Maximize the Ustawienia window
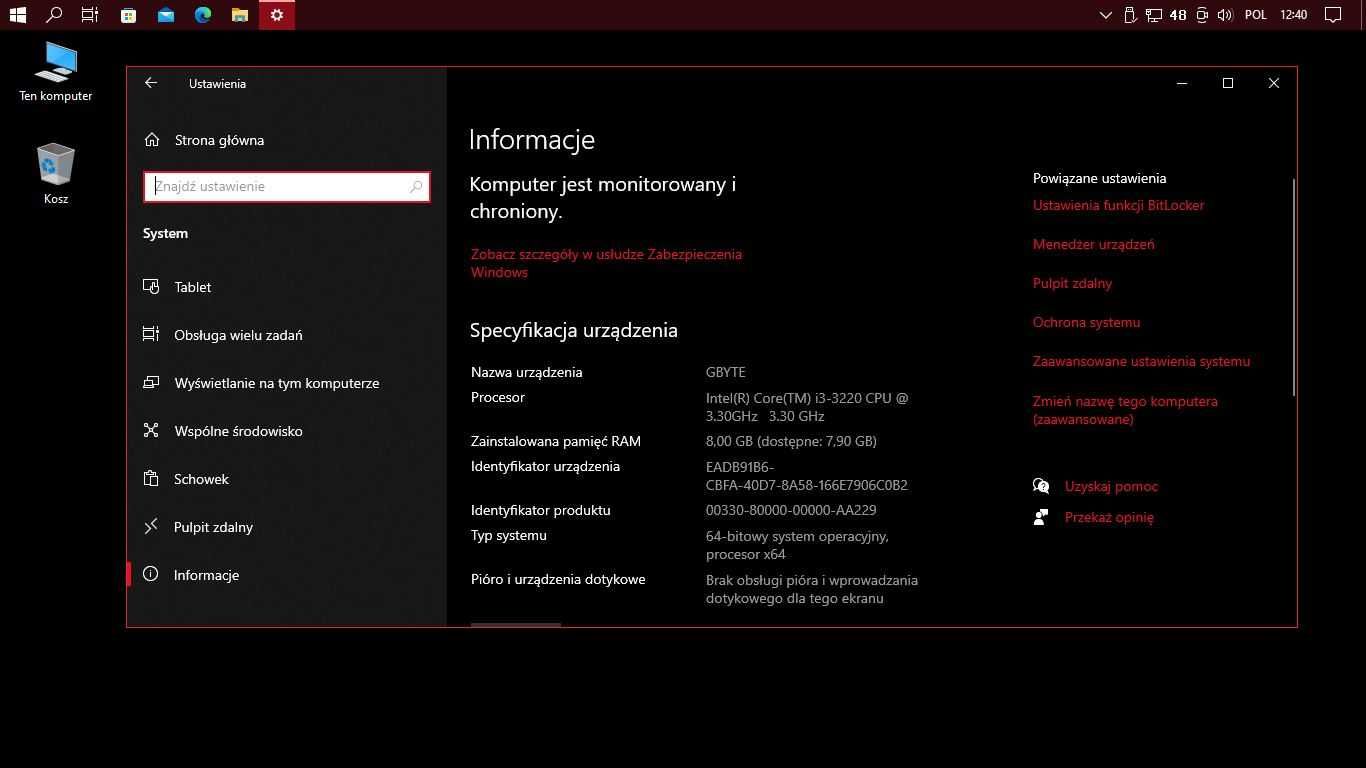 (x=1228, y=83)
